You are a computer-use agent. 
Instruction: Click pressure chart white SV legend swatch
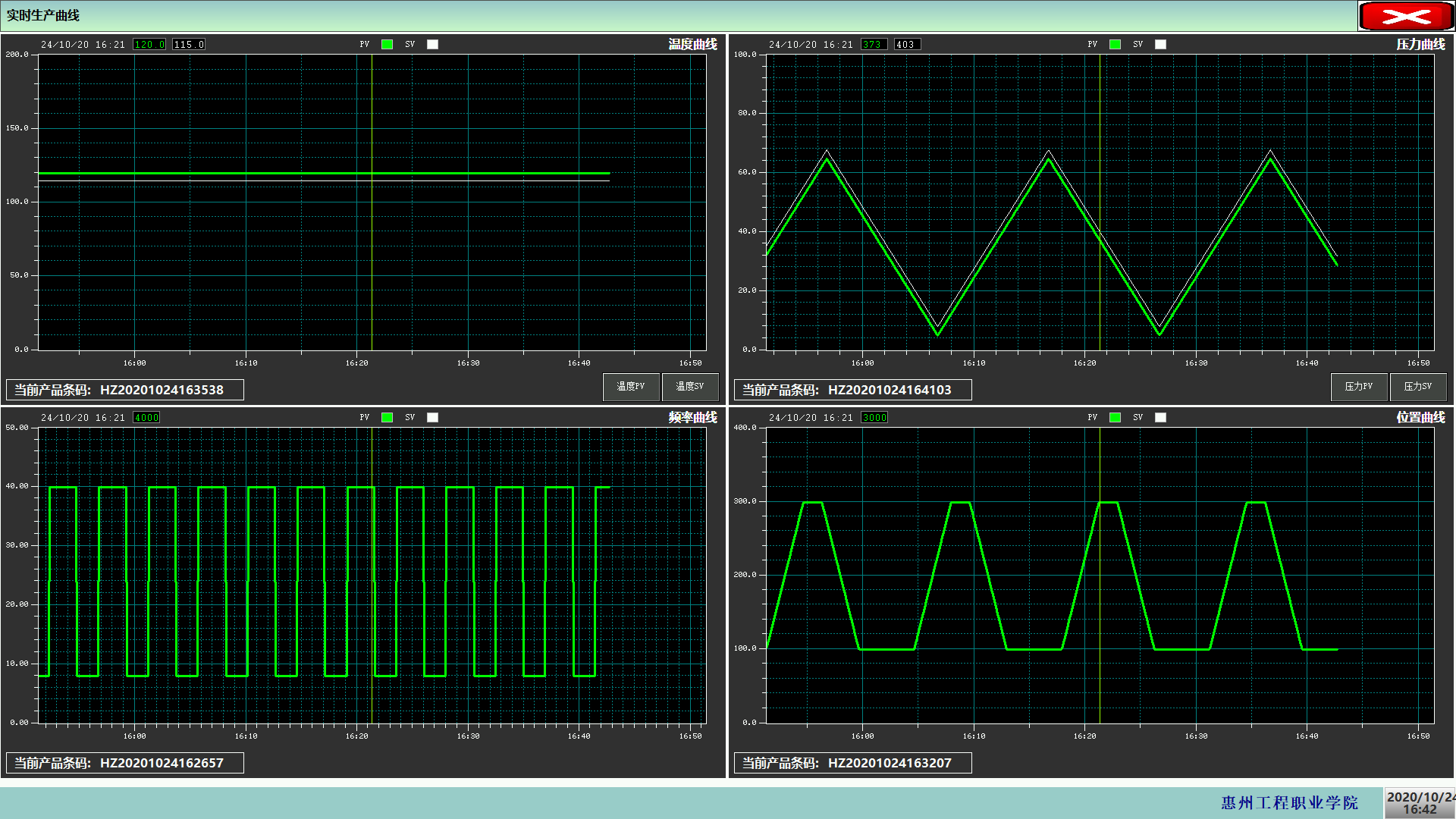click(1160, 45)
